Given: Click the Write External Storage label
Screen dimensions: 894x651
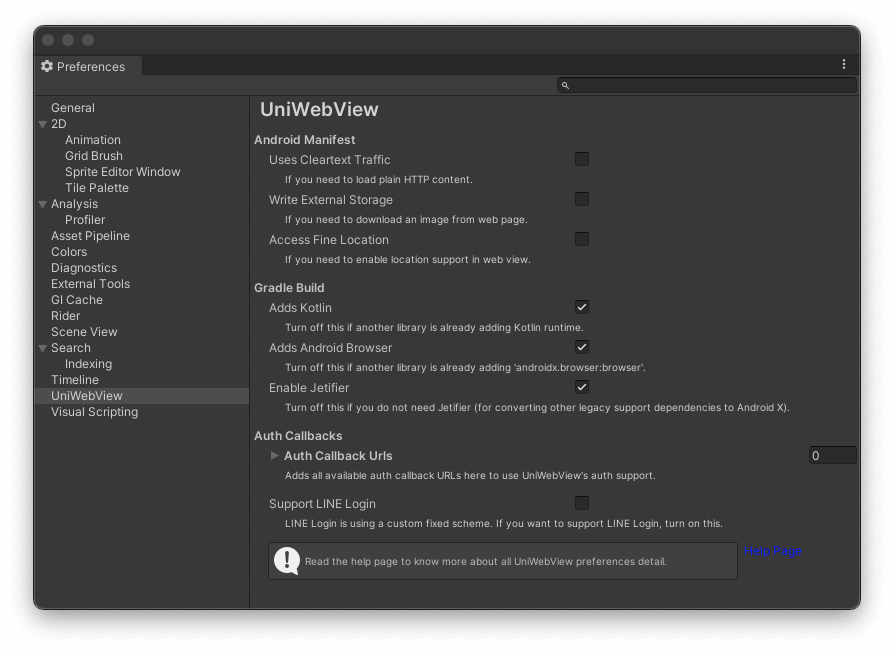Looking at the screenshot, I should point(331,200).
